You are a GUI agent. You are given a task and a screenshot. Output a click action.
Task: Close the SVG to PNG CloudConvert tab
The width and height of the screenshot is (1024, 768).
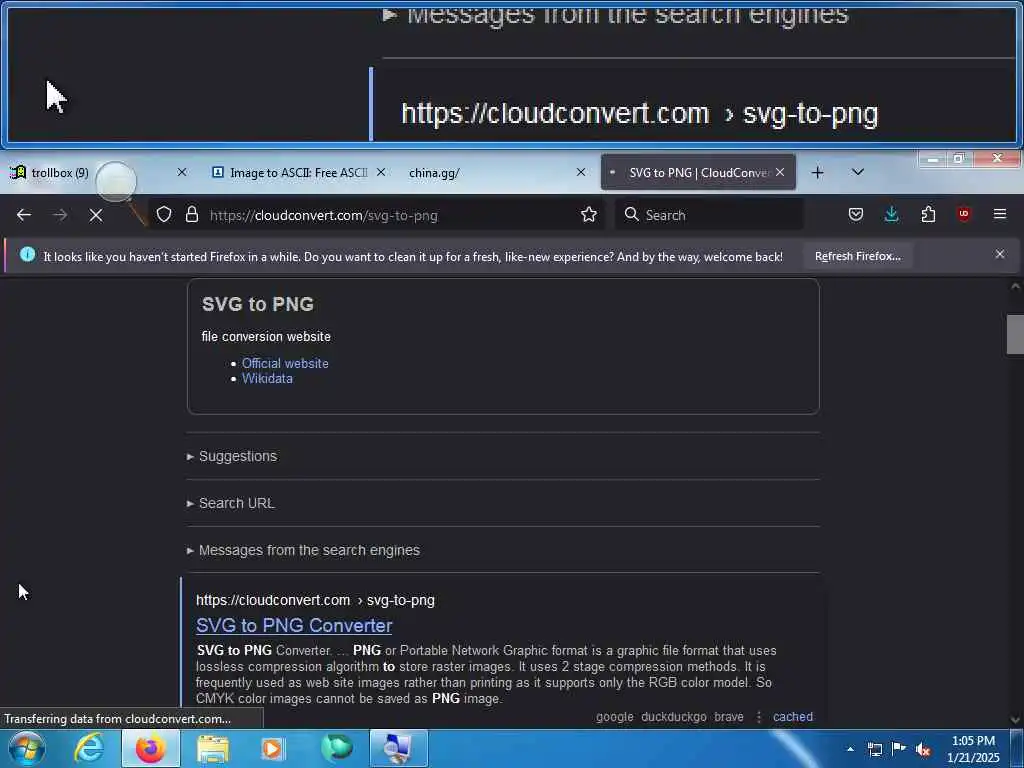click(780, 172)
